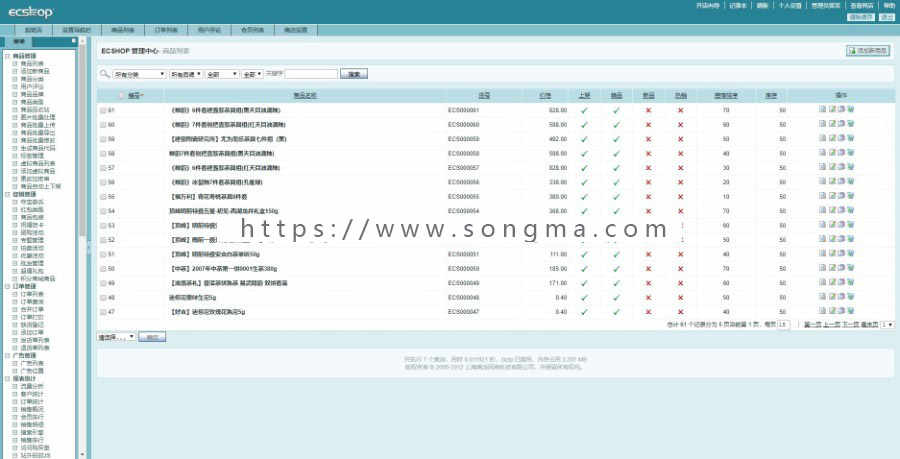Open the 请选择 batch action dropdown

coord(117,337)
